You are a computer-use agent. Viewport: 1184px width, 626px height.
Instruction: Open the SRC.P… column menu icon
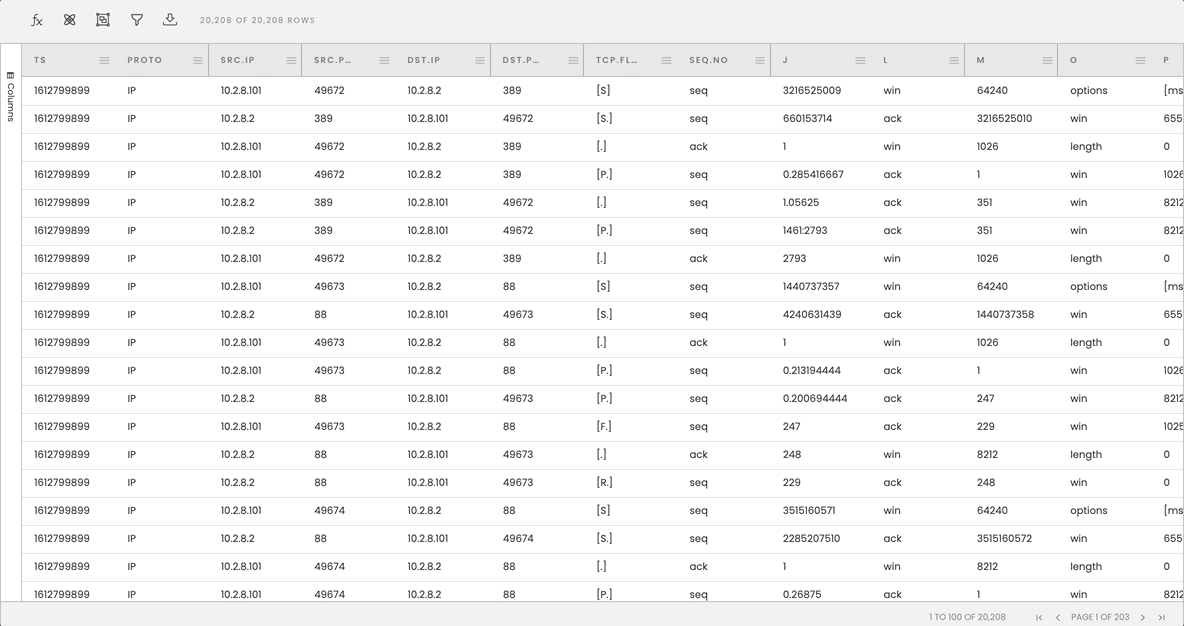(x=384, y=60)
